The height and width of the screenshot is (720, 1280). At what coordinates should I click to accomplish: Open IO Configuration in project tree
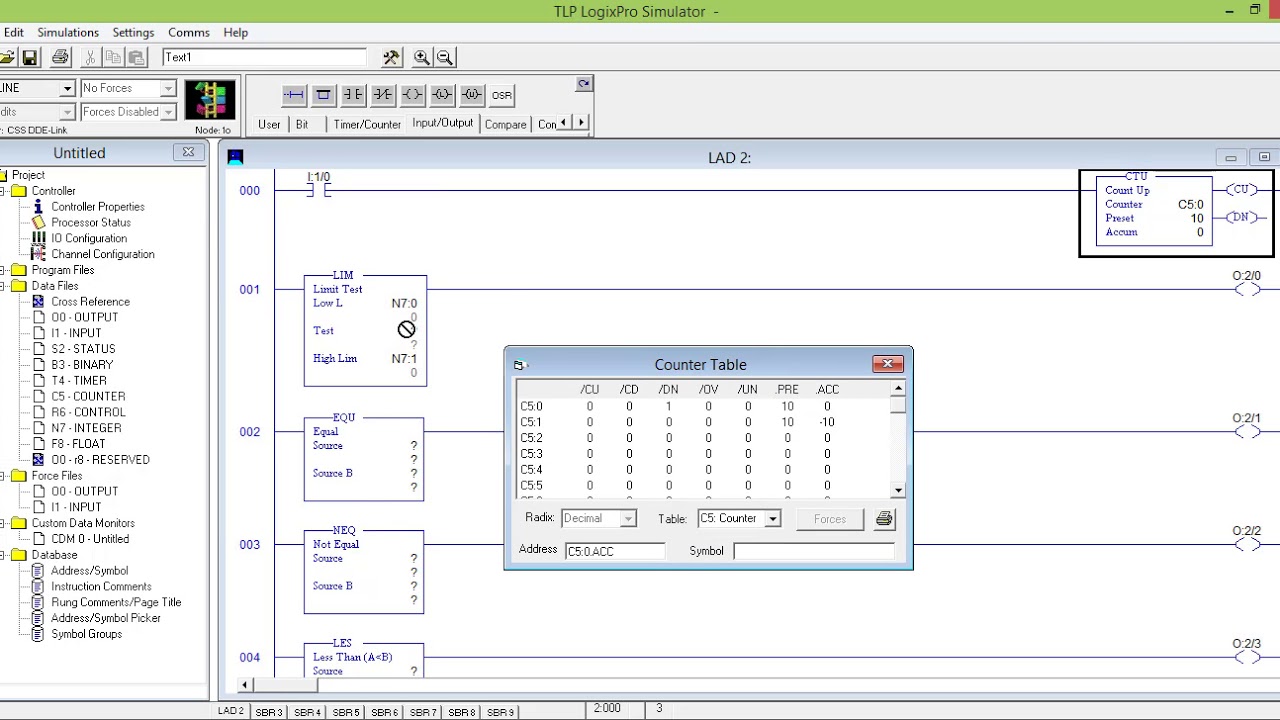(x=89, y=238)
